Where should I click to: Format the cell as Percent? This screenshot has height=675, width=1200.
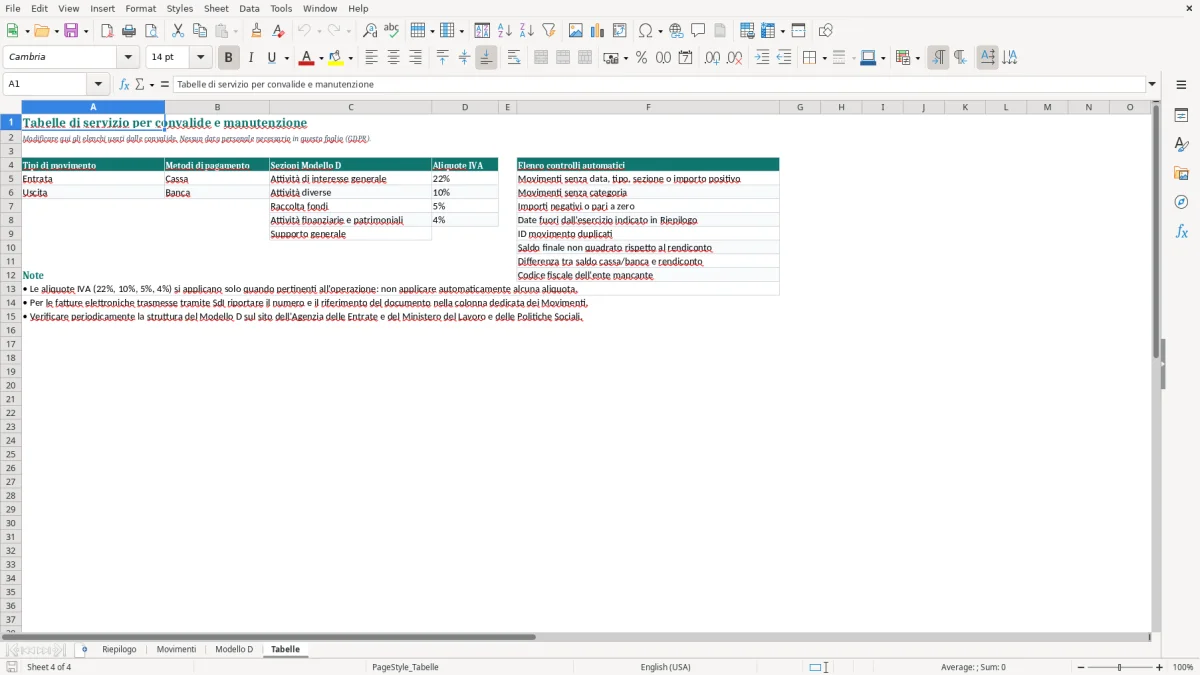(641, 58)
